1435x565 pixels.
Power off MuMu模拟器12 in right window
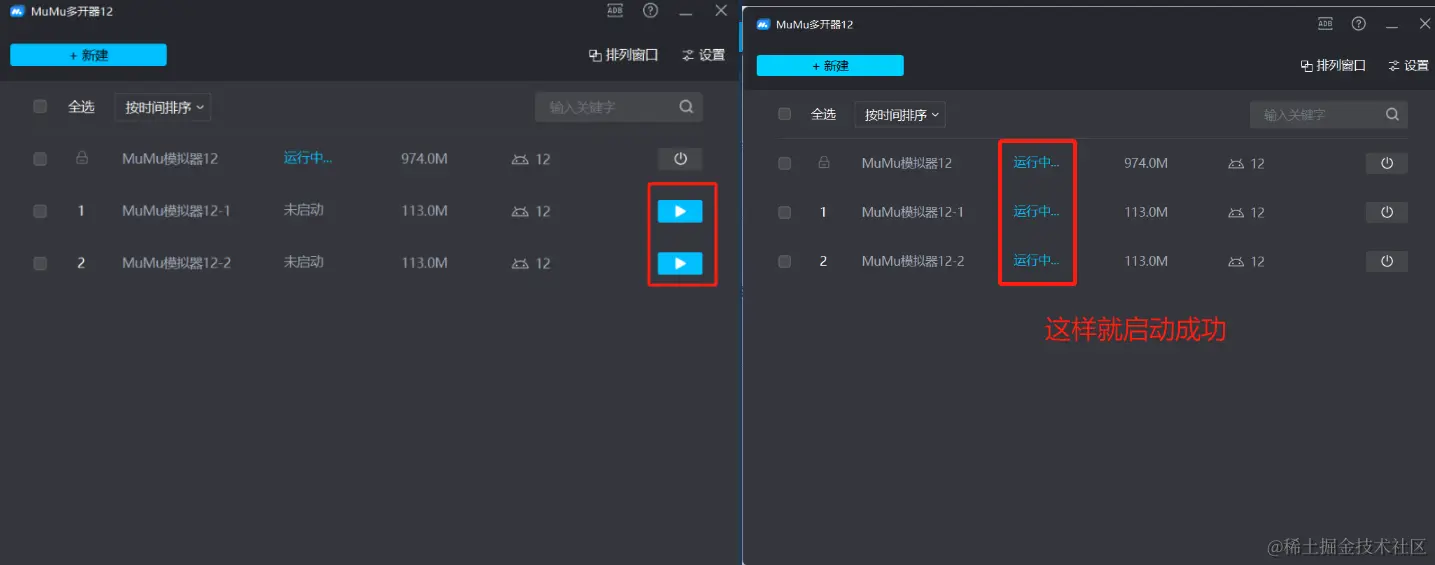click(1386, 163)
